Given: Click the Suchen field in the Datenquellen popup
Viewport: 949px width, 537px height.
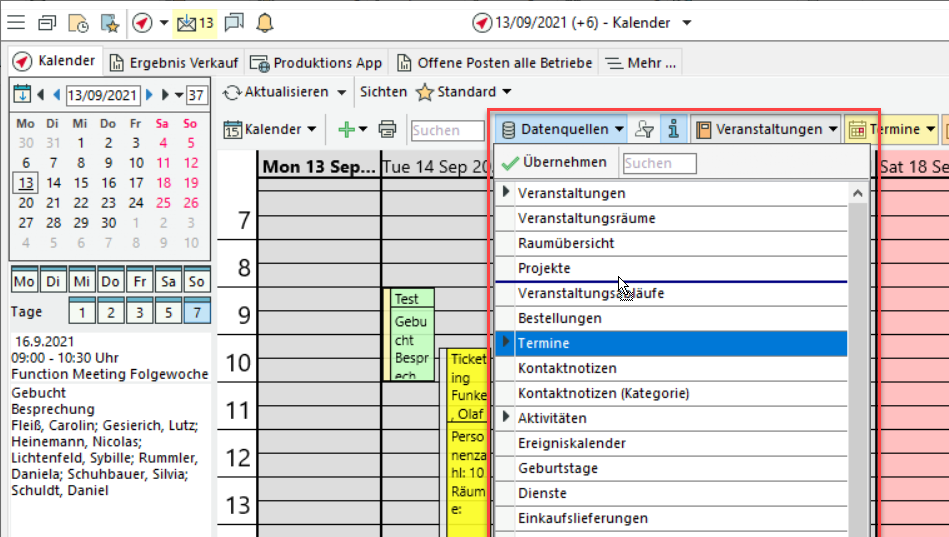Looking at the screenshot, I should pyautogui.click(x=660, y=163).
